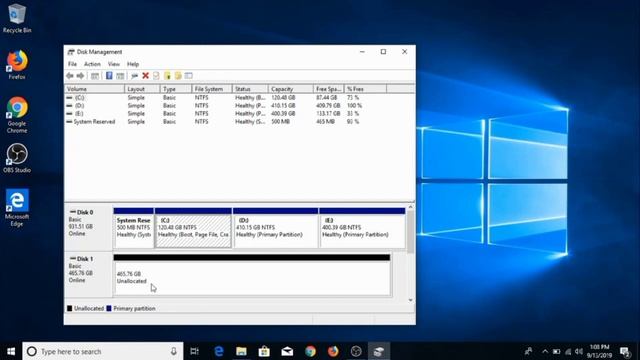640x360 pixels.
Task: Click scrollbar up arrow in disk pane
Action: pyautogui.click(x=411, y=207)
